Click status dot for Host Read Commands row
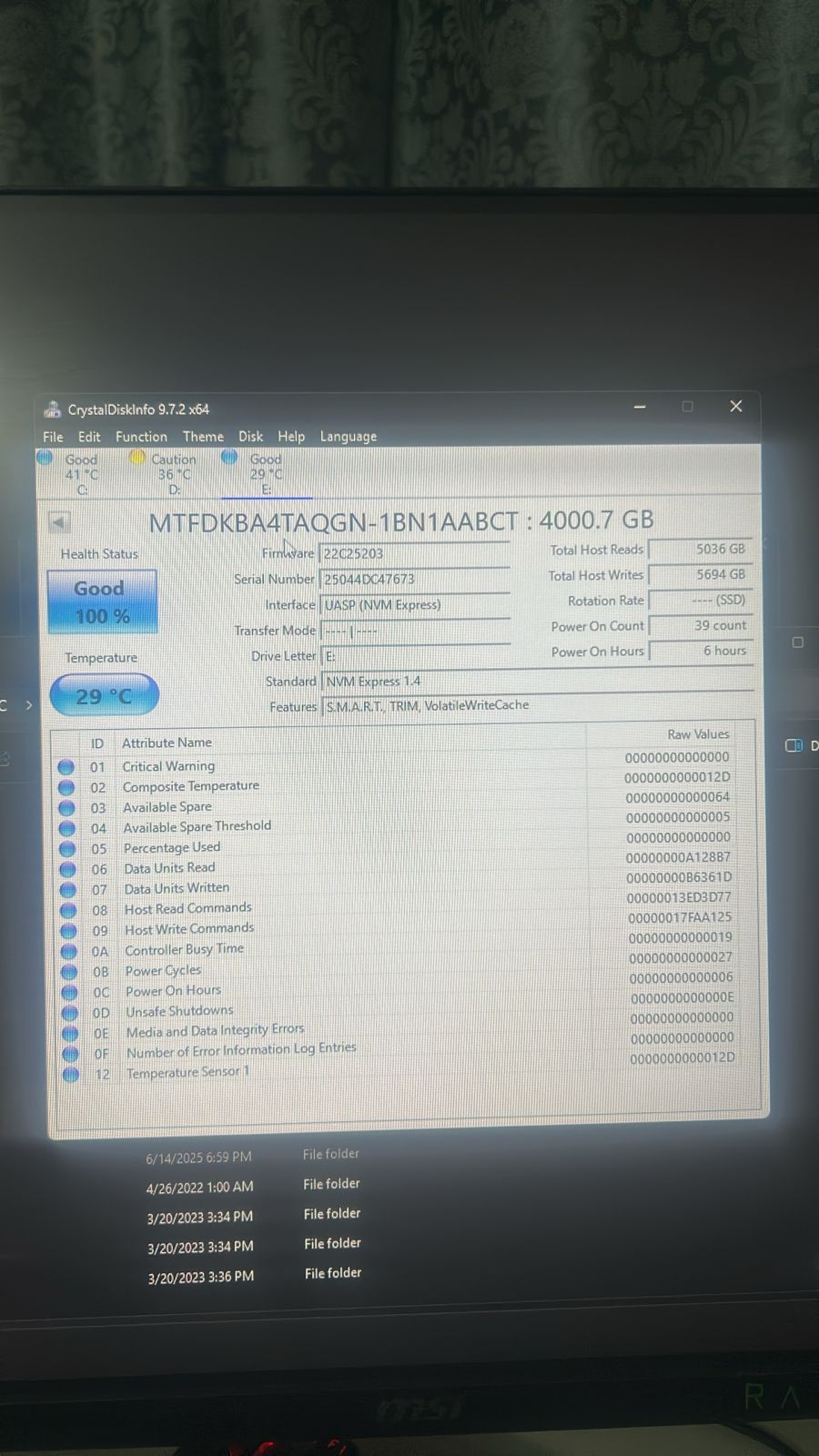819x1456 pixels. pyautogui.click(x=68, y=911)
